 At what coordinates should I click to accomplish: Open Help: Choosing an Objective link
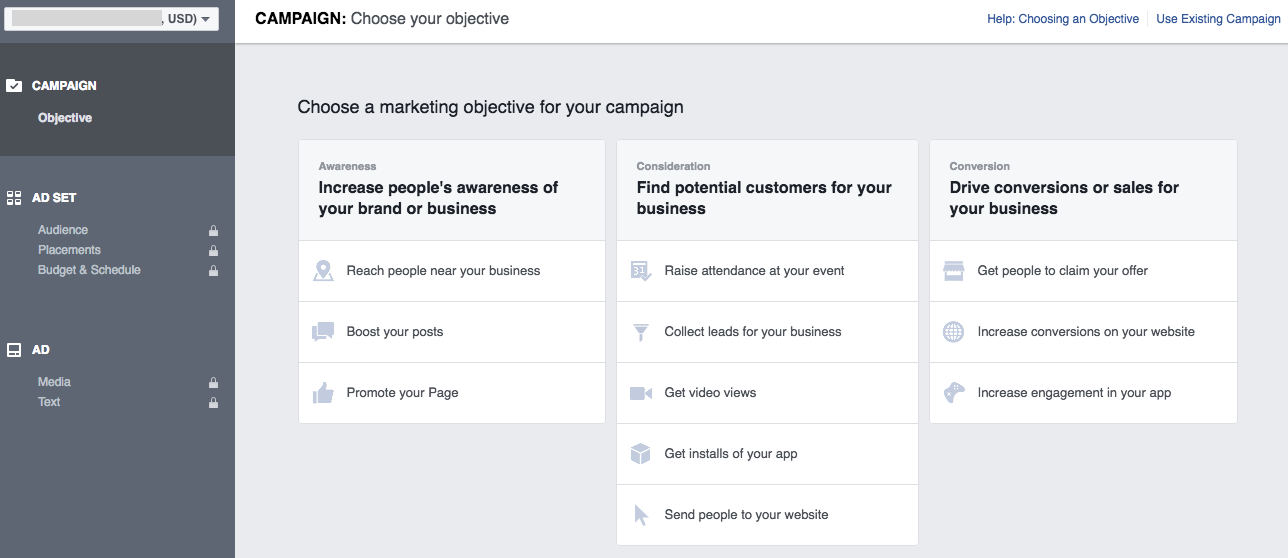pyautogui.click(x=1062, y=19)
